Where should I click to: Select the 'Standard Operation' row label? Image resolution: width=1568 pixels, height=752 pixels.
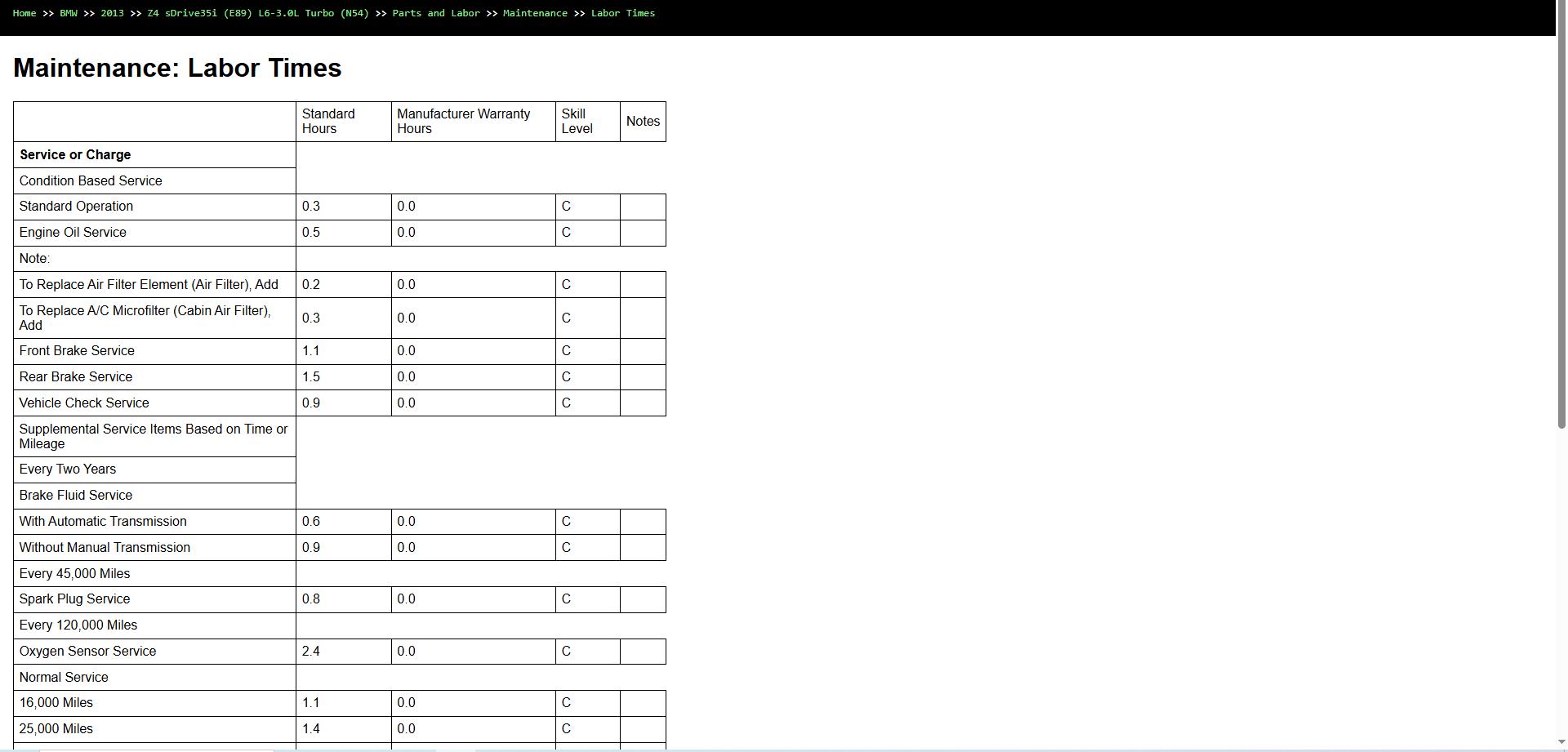76,207
